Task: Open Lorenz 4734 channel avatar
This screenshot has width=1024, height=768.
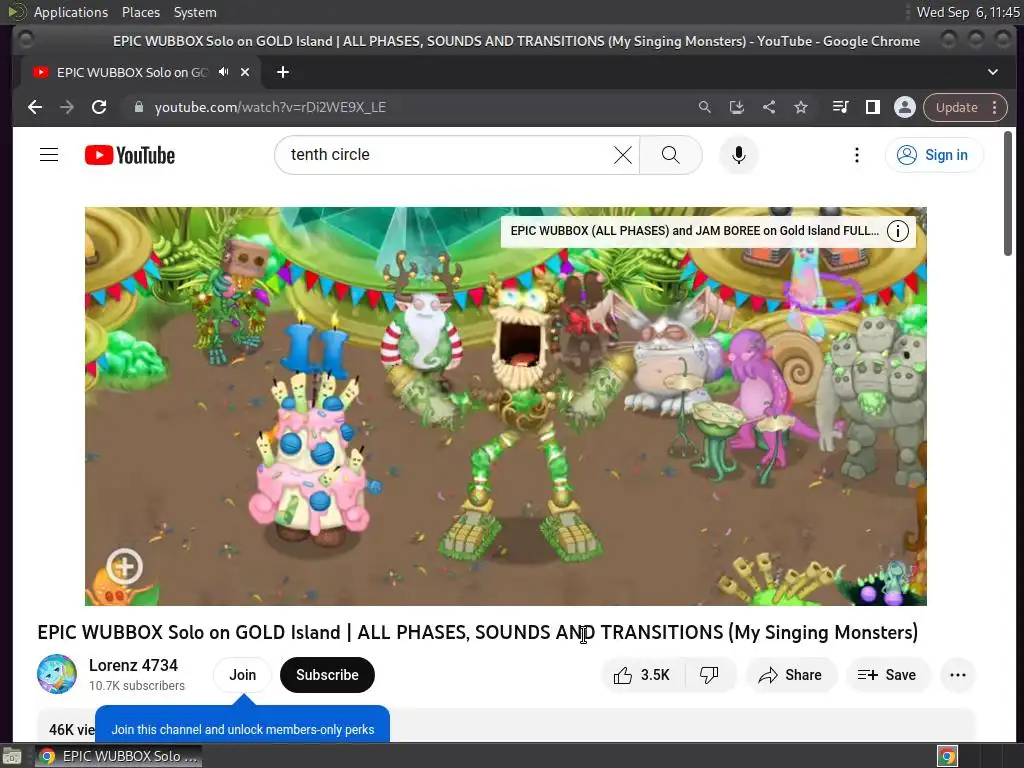Action: (57, 674)
